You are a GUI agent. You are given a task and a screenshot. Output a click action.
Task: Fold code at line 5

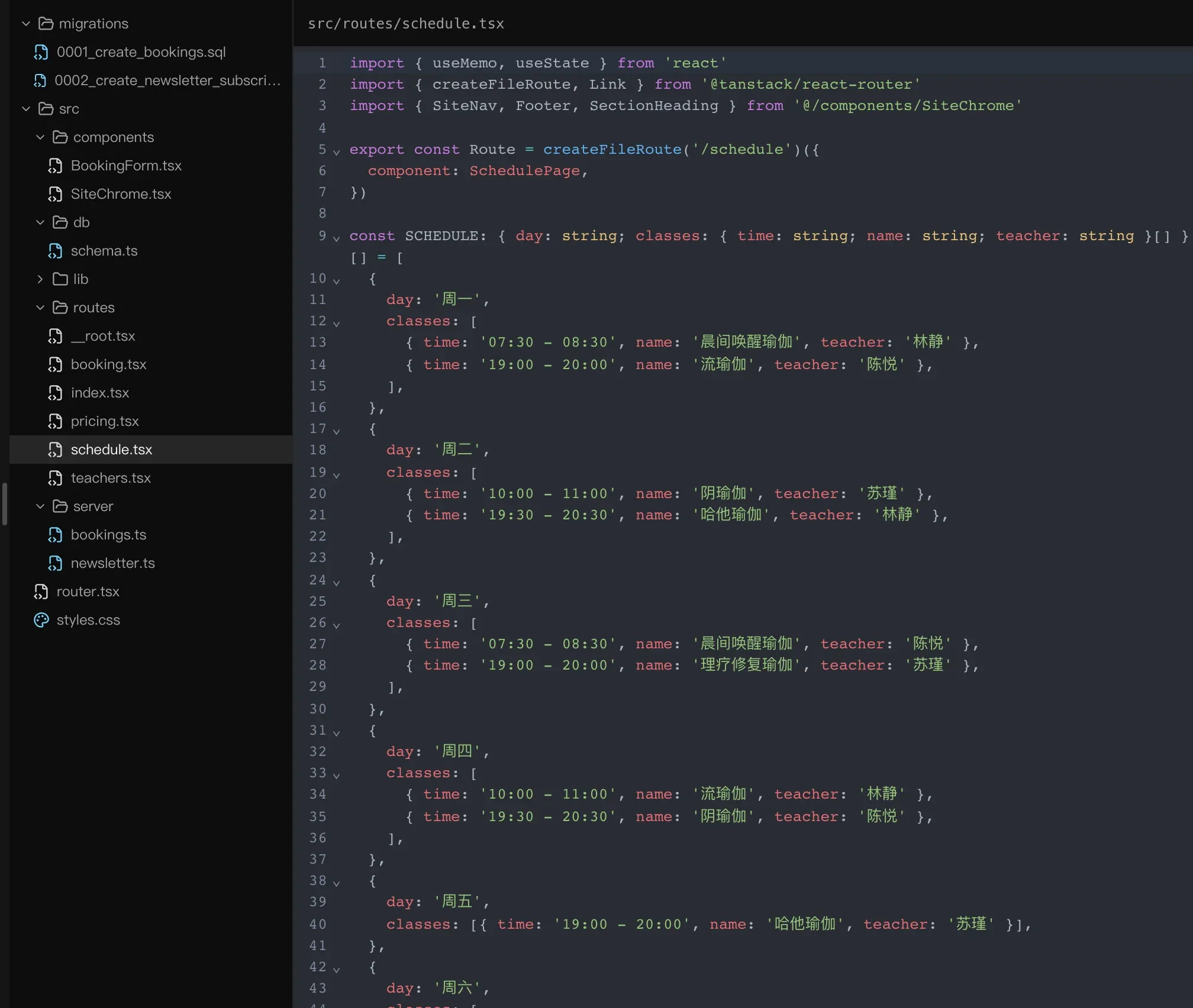pos(336,152)
